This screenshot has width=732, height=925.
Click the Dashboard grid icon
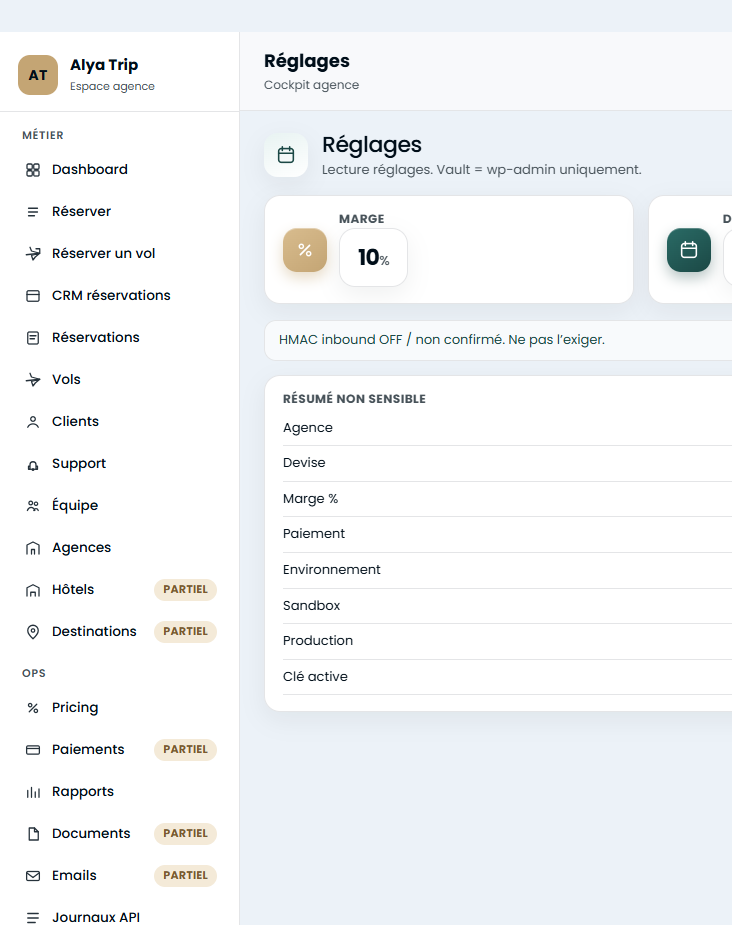(x=33, y=170)
